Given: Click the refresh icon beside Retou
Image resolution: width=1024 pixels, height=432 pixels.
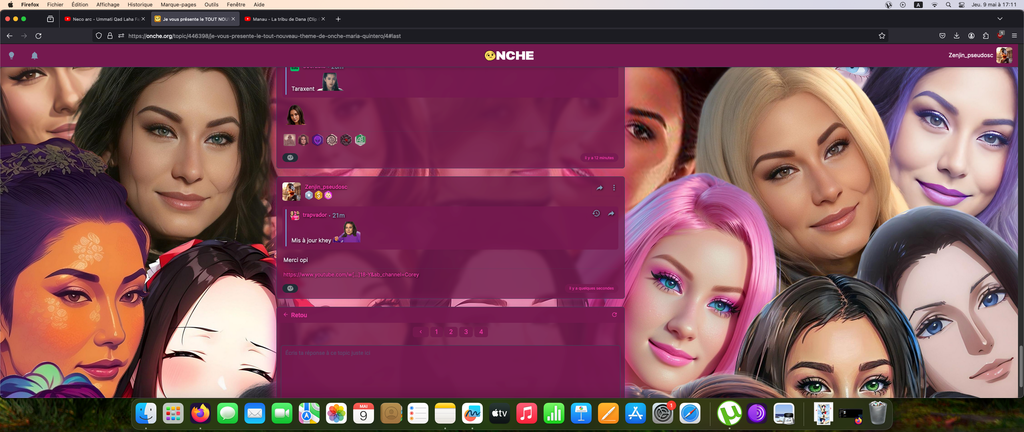Looking at the screenshot, I should [x=613, y=314].
